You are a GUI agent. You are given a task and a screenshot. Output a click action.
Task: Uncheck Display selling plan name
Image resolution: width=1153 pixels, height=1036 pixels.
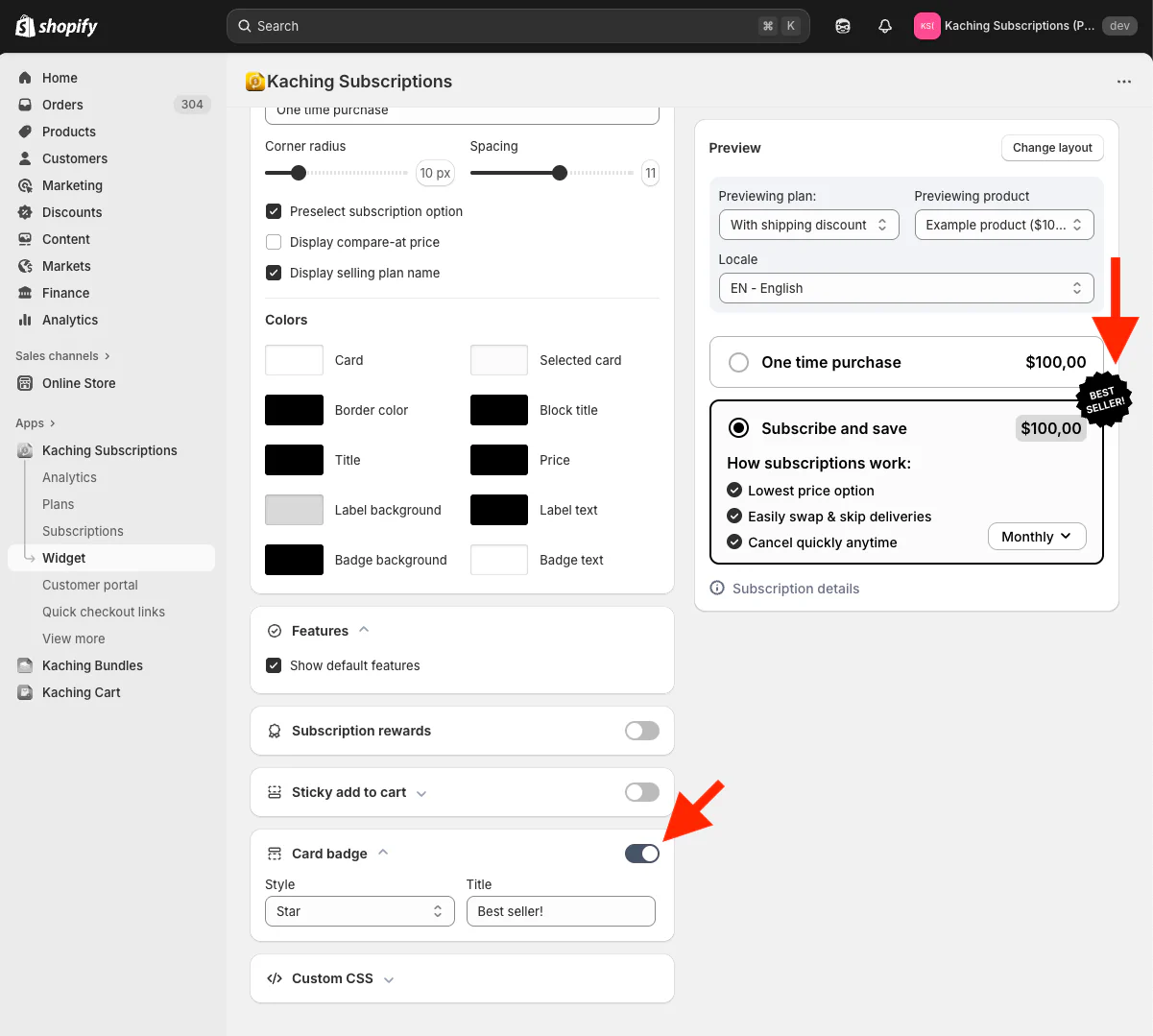[274, 273]
